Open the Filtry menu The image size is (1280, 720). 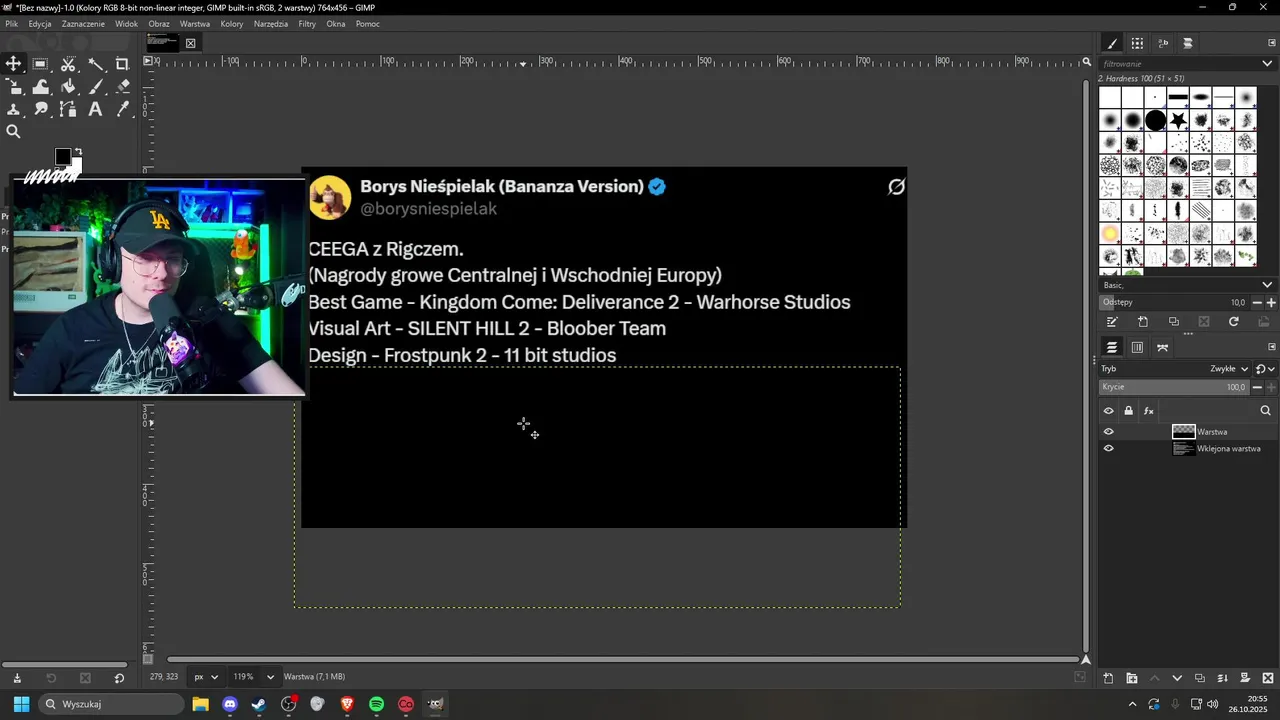click(307, 24)
